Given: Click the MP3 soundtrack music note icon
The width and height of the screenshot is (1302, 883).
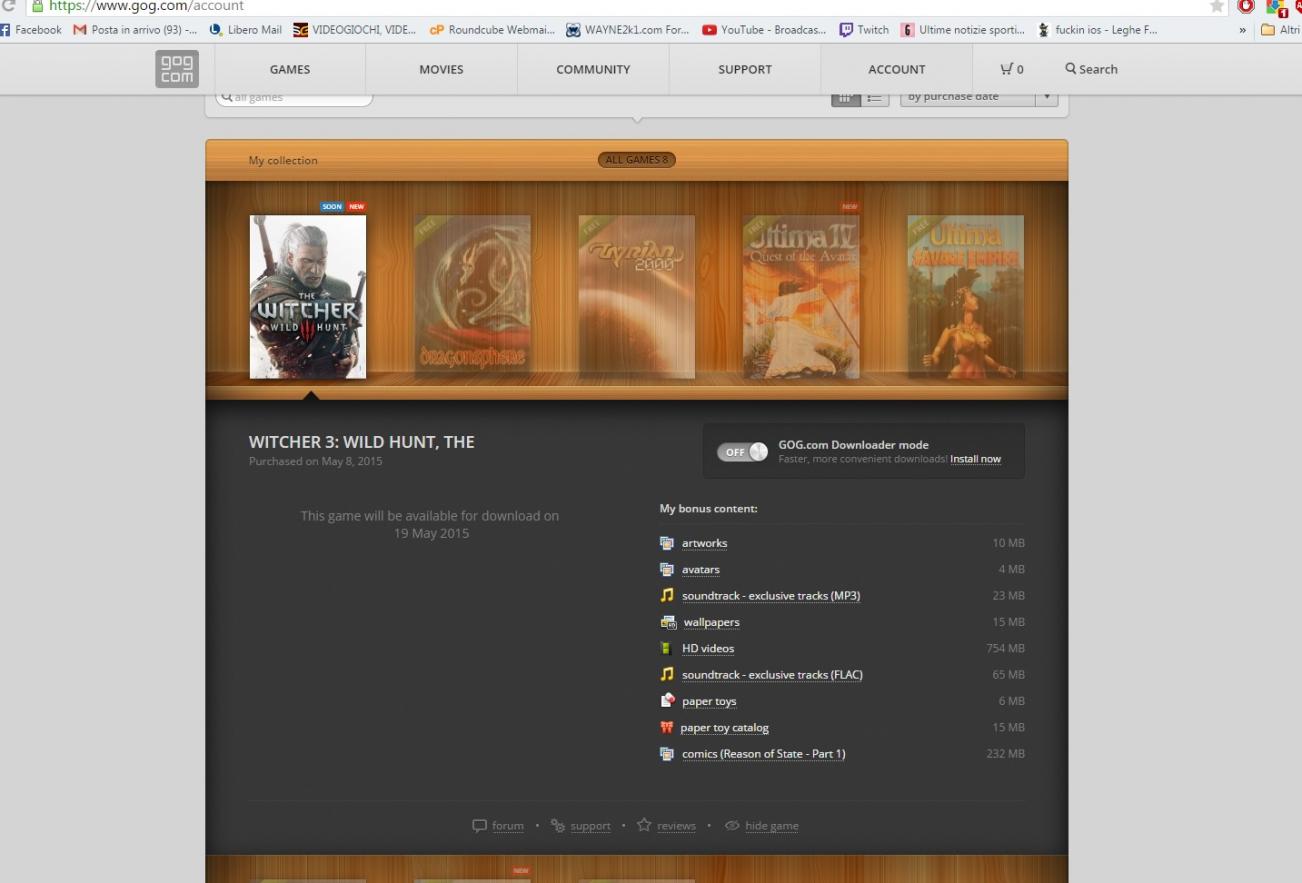Looking at the screenshot, I should (667, 595).
